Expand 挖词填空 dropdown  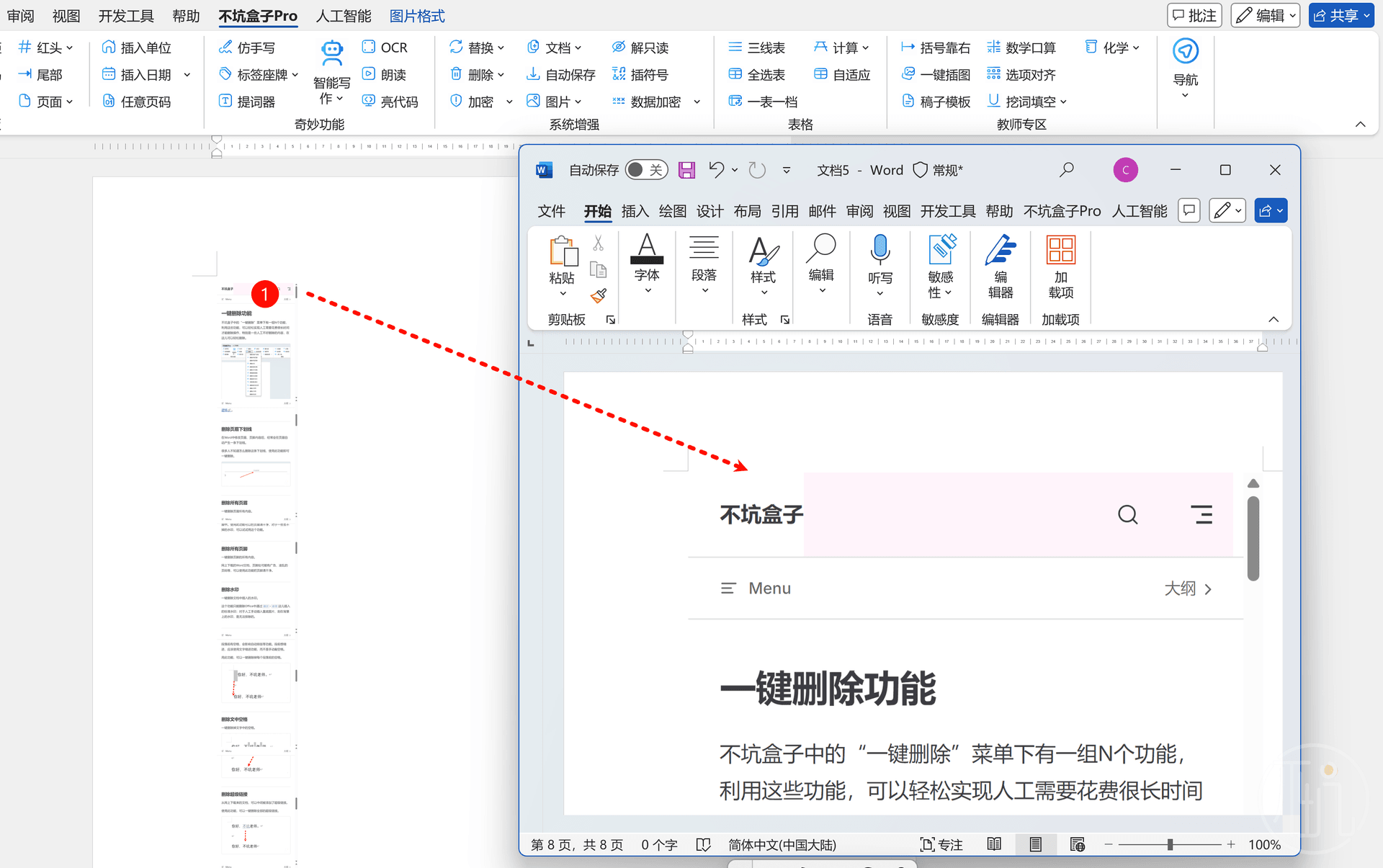tap(1064, 102)
